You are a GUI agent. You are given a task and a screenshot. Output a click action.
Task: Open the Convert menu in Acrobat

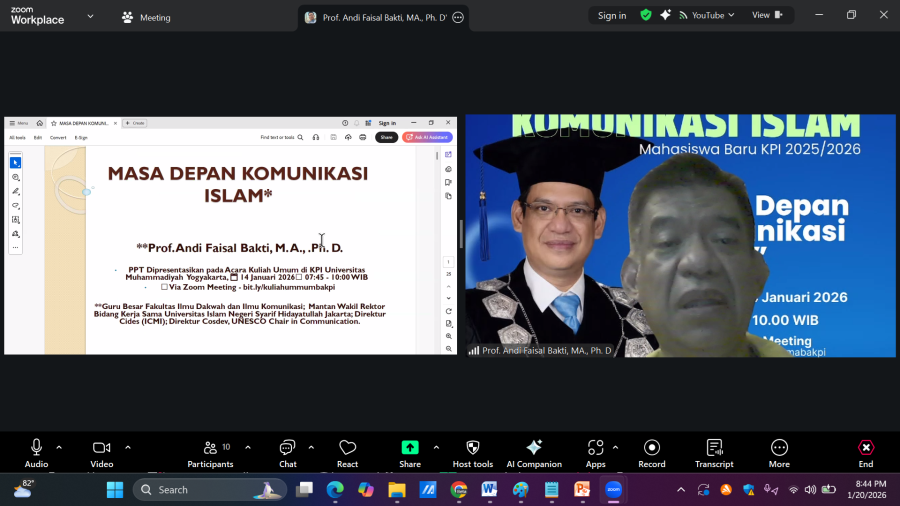[x=58, y=138]
